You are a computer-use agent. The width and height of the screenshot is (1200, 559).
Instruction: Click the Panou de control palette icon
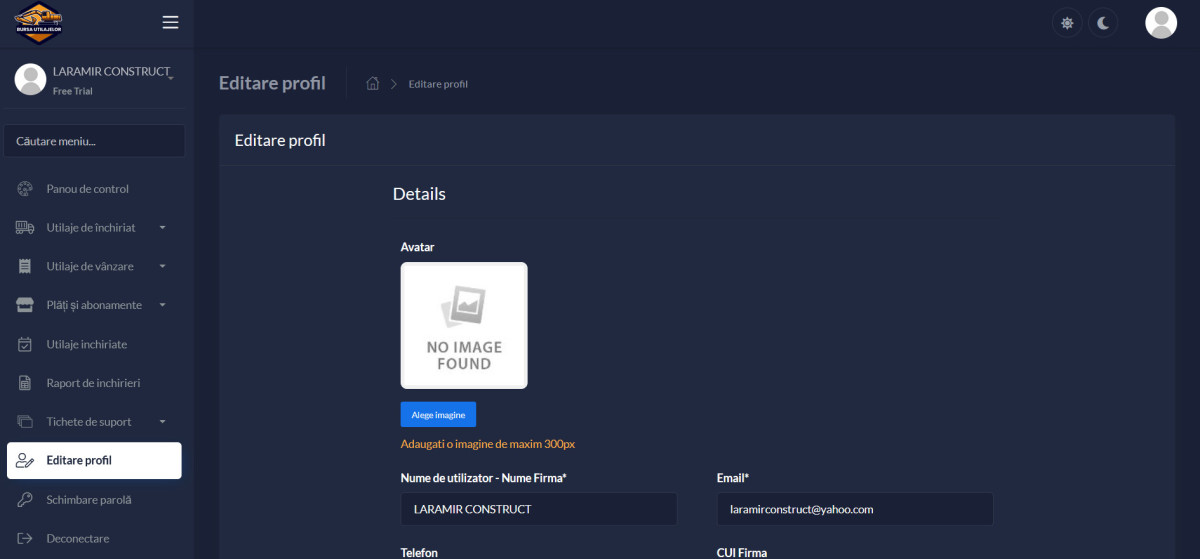coord(26,189)
